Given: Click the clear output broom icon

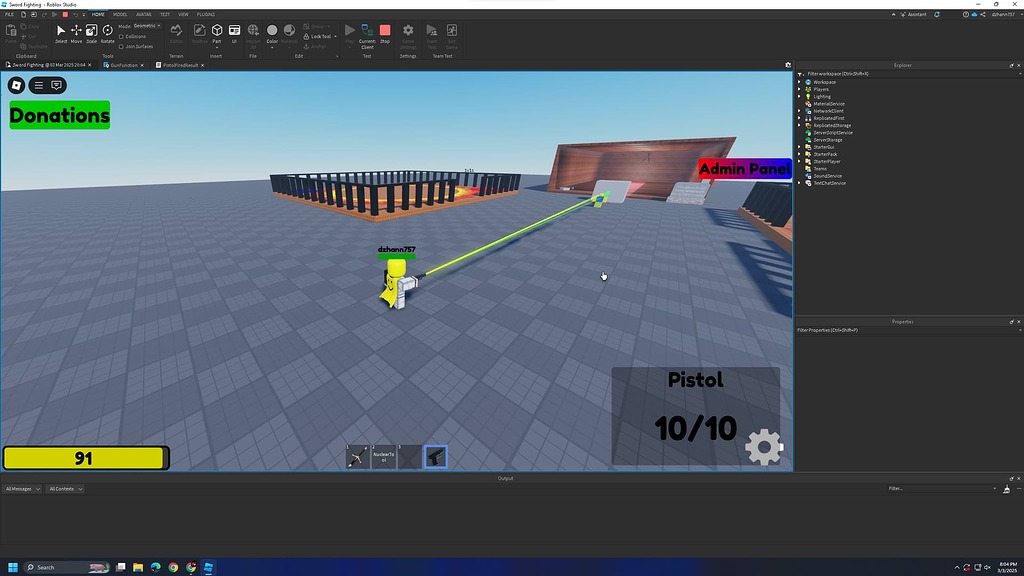Looking at the screenshot, I should point(1006,488).
